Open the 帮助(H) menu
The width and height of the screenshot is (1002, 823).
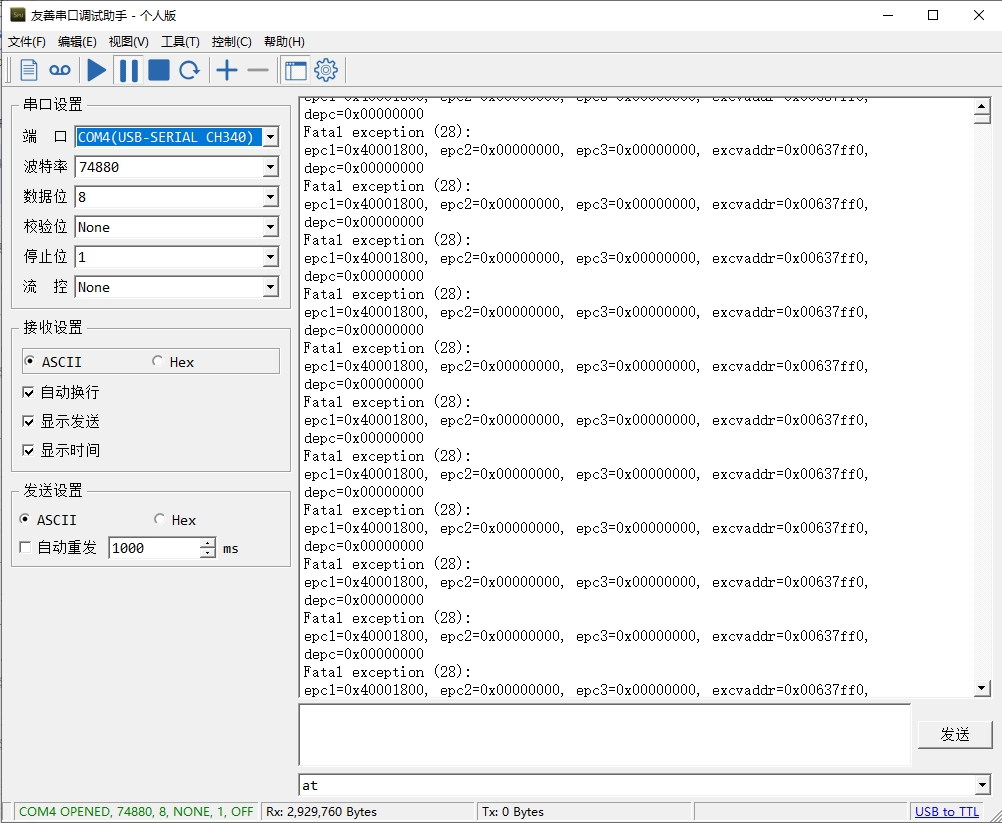pyautogui.click(x=284, y=42)
